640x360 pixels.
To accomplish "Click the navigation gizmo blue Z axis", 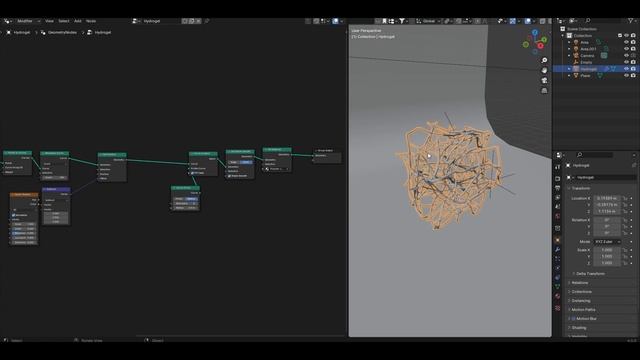I will 535,33.
